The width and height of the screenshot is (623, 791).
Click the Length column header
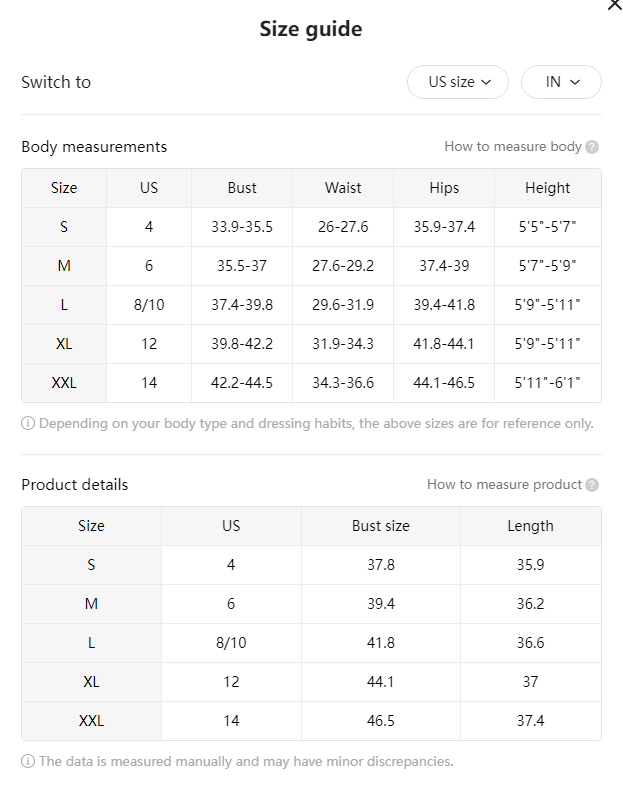tap(531, 526)
